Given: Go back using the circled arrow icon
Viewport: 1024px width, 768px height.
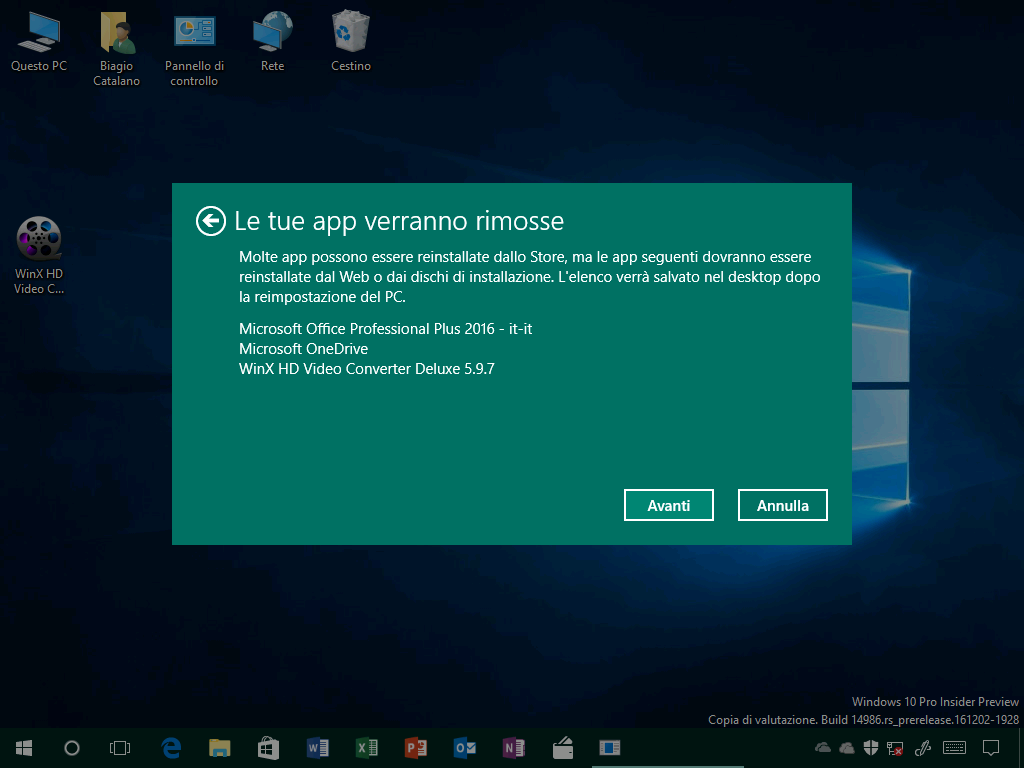Looking at the screenshot, I should click(x=210, y=221).
